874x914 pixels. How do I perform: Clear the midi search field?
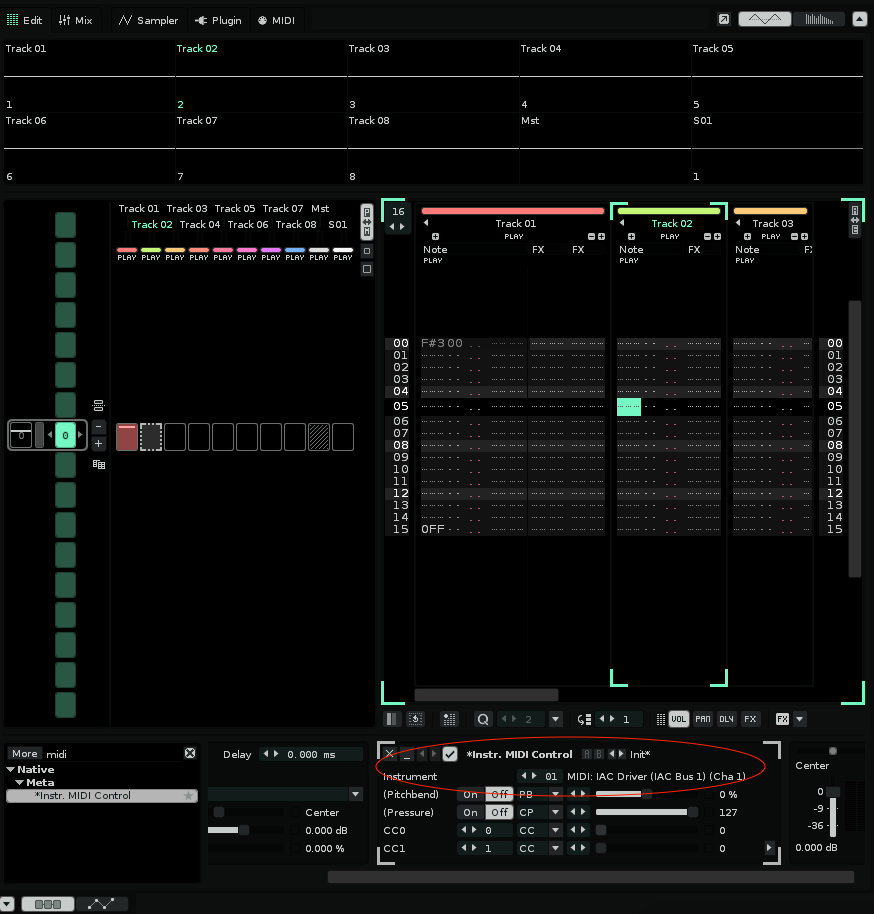190,753
